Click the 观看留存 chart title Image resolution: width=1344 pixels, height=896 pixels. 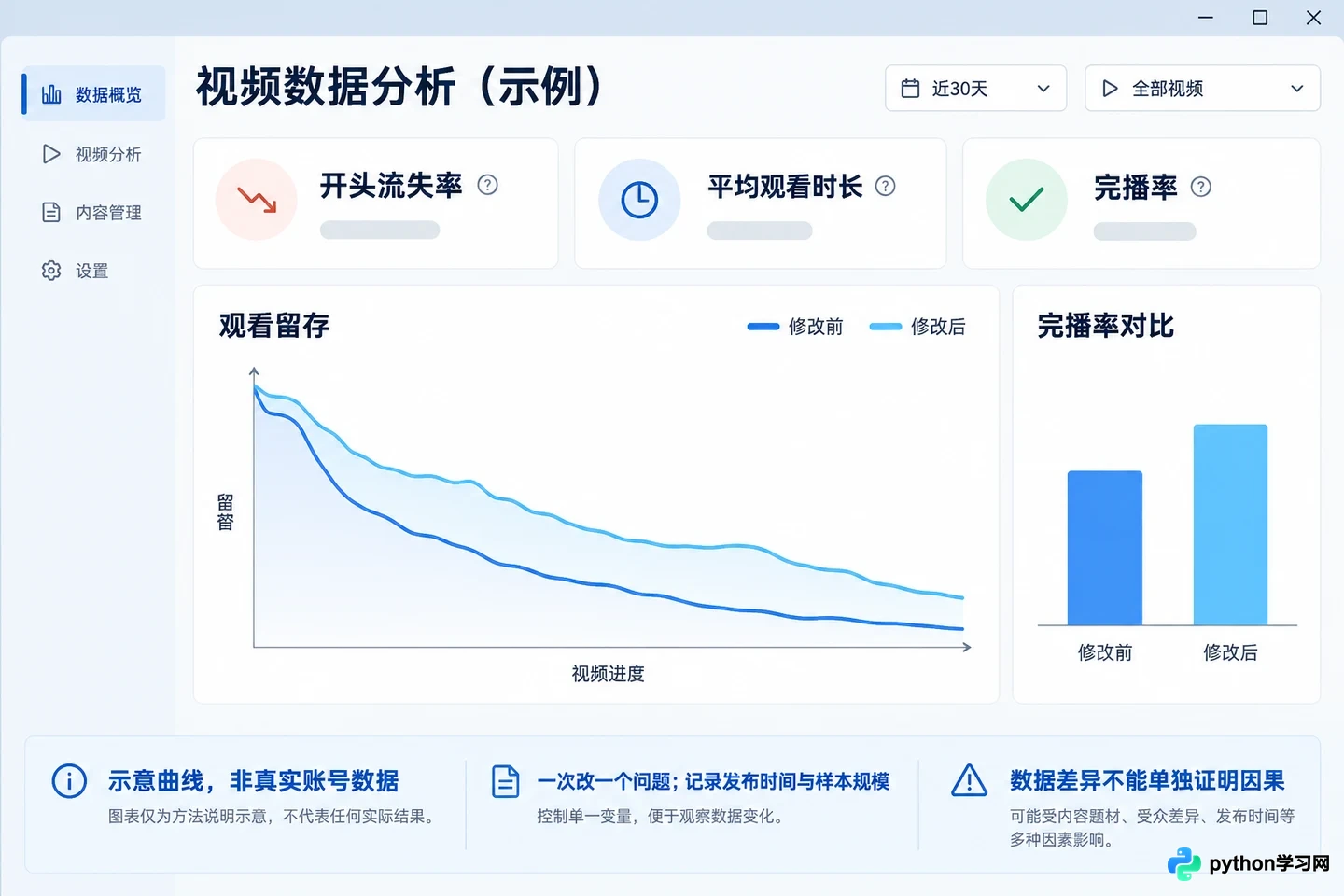click(x=274, y=326)
